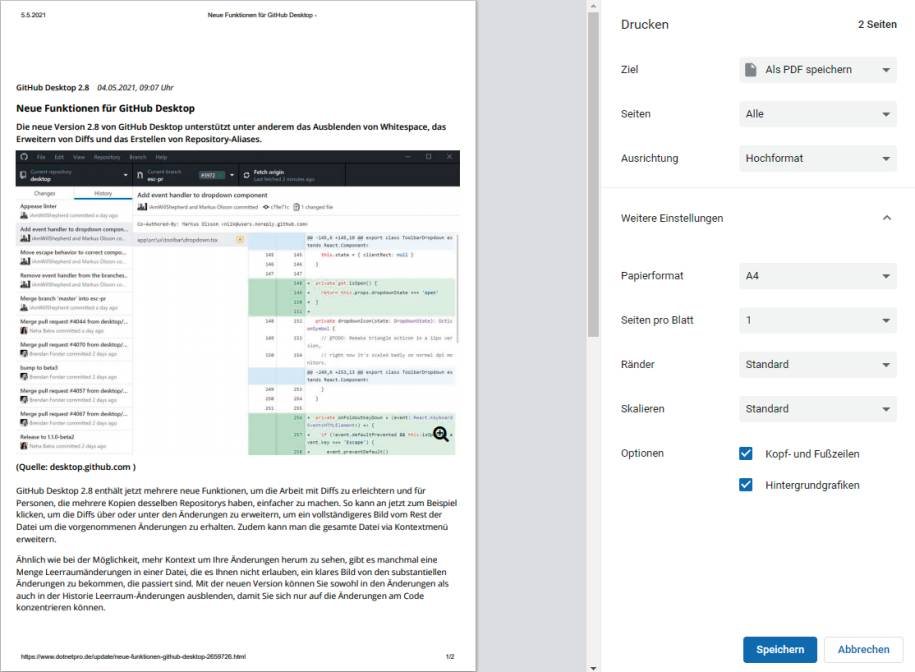Click the small centered page header title text
The image size is (915, 672).
pos(262,15)
